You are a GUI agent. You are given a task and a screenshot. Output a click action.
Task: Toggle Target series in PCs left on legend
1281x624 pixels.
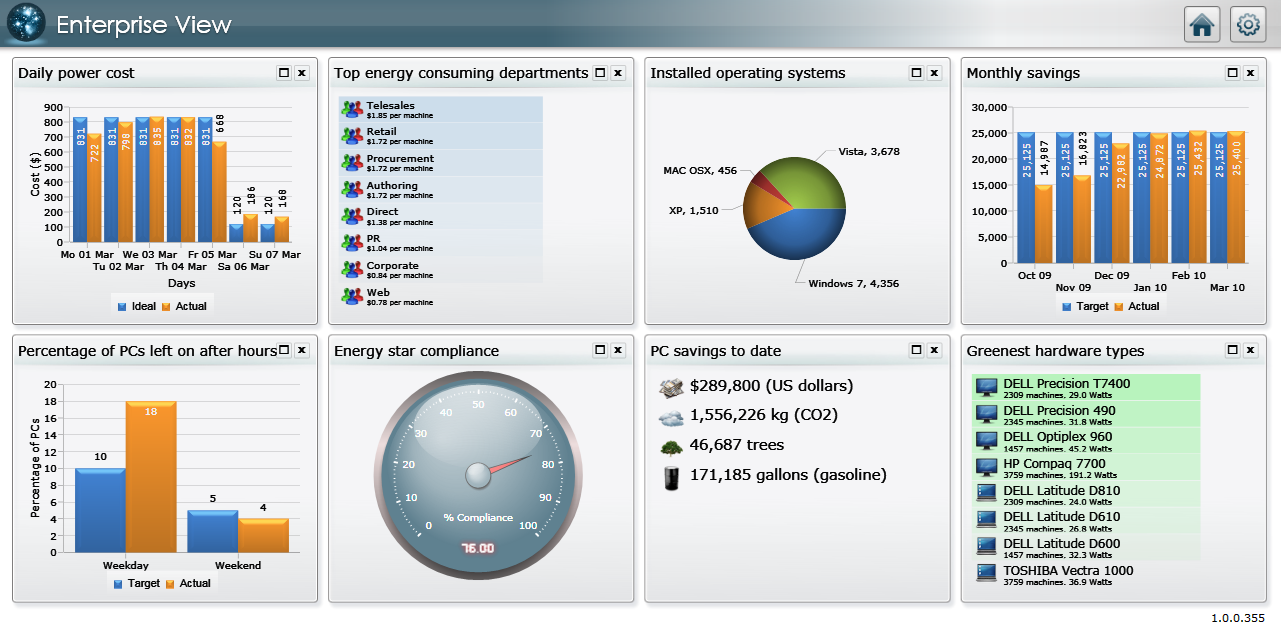tap(136, 583)
